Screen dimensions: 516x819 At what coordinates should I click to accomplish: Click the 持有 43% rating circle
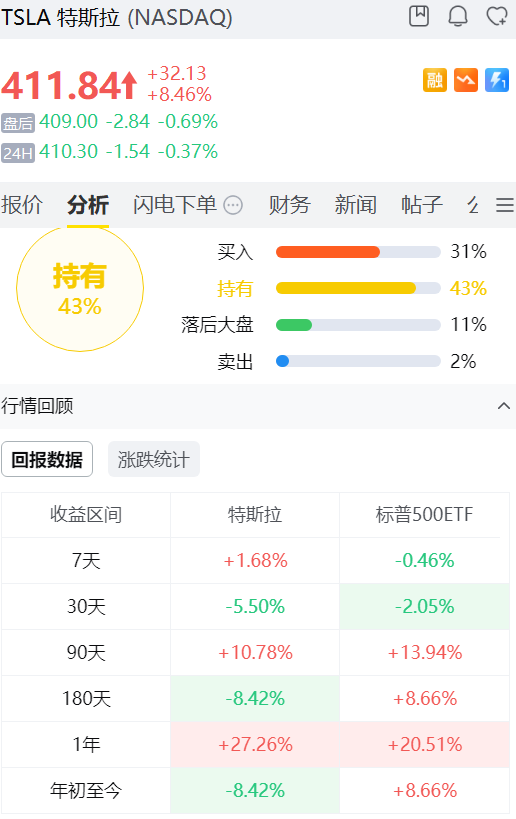(80, 289)
